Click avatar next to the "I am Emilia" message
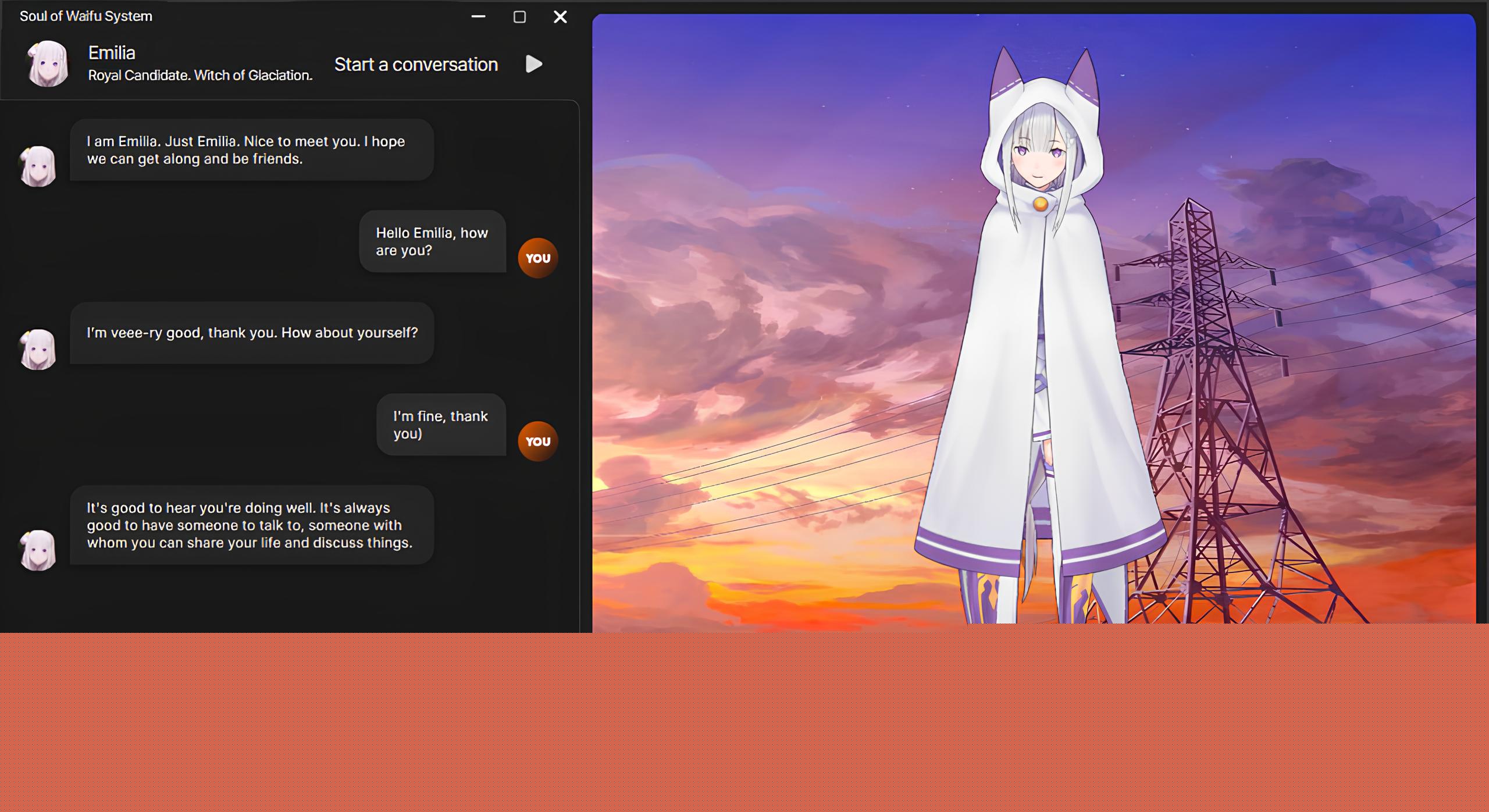 click(38, 166)
